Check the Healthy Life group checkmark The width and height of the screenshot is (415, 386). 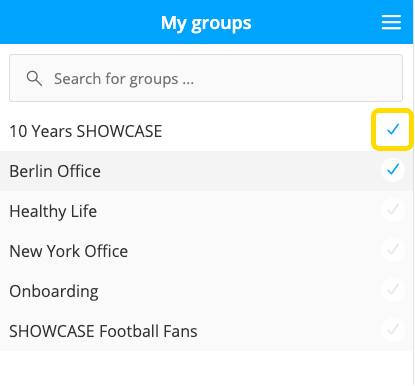pos(393,210)
